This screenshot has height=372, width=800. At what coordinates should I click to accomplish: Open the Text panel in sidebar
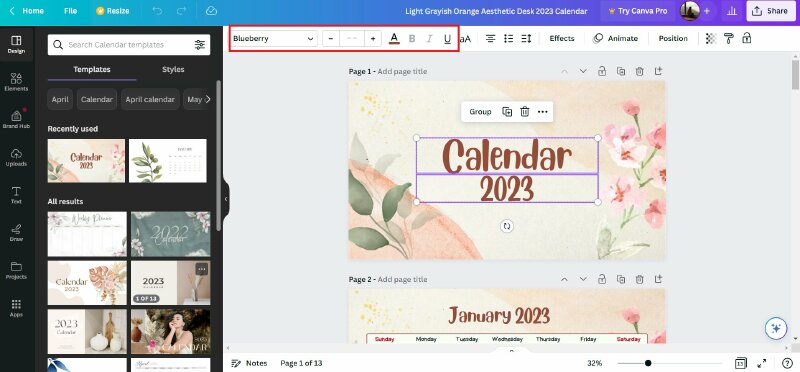tap(16, 195)
